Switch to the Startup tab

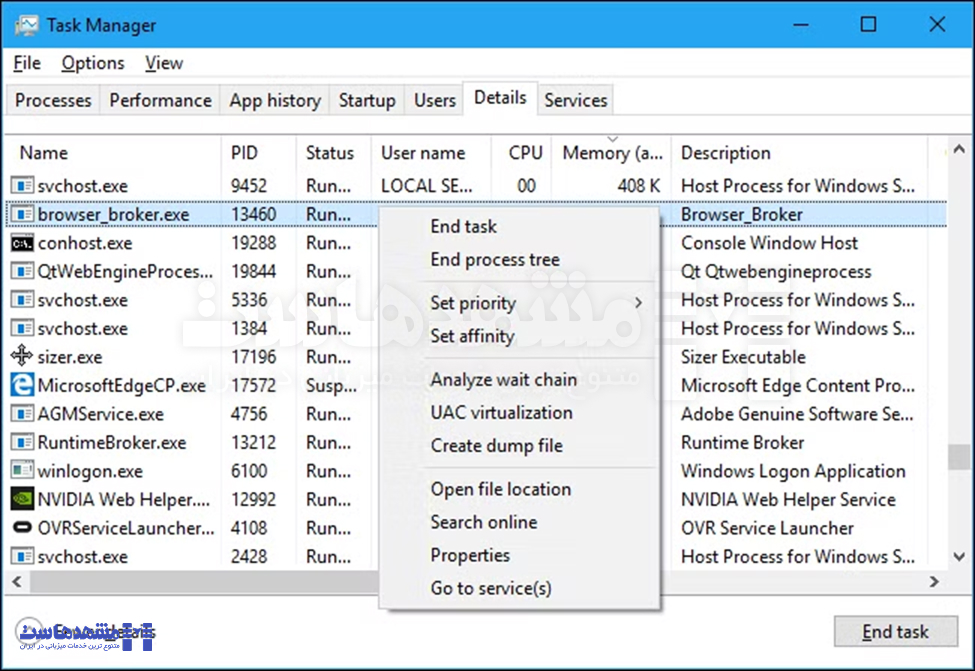pos(367,100)
